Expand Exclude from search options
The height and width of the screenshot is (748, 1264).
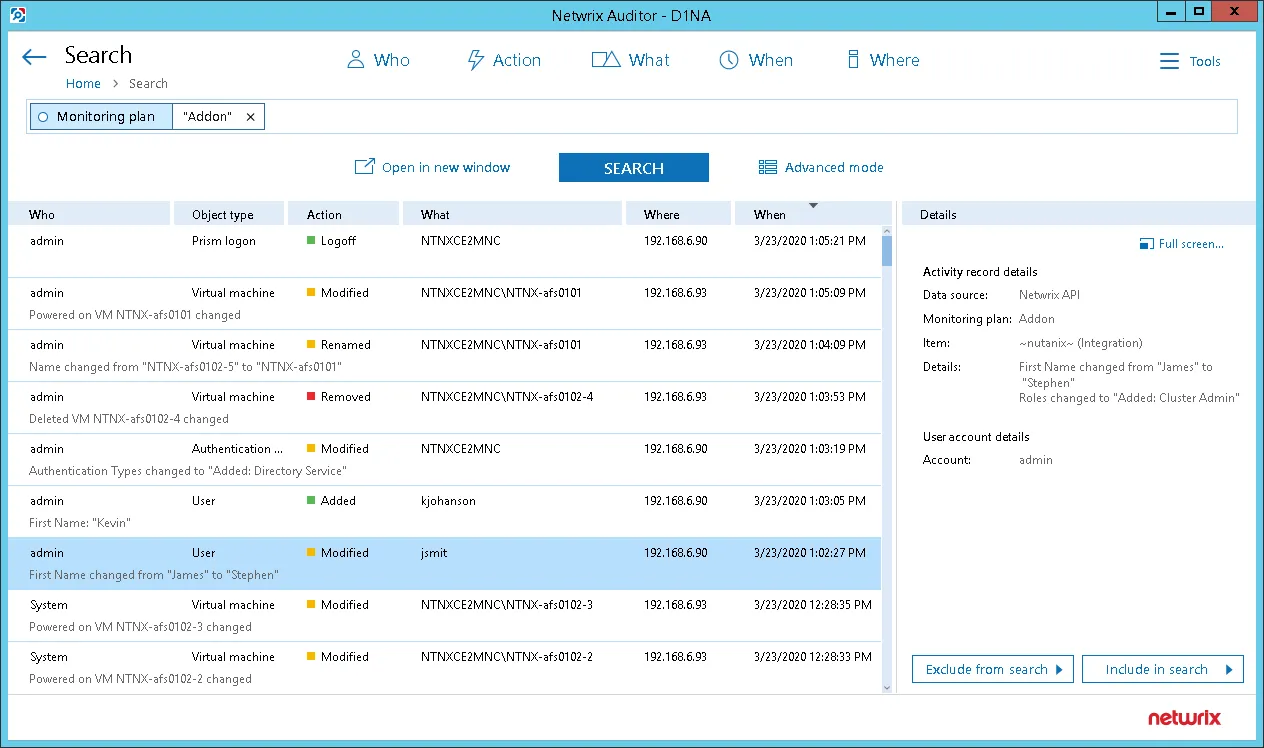993,669
